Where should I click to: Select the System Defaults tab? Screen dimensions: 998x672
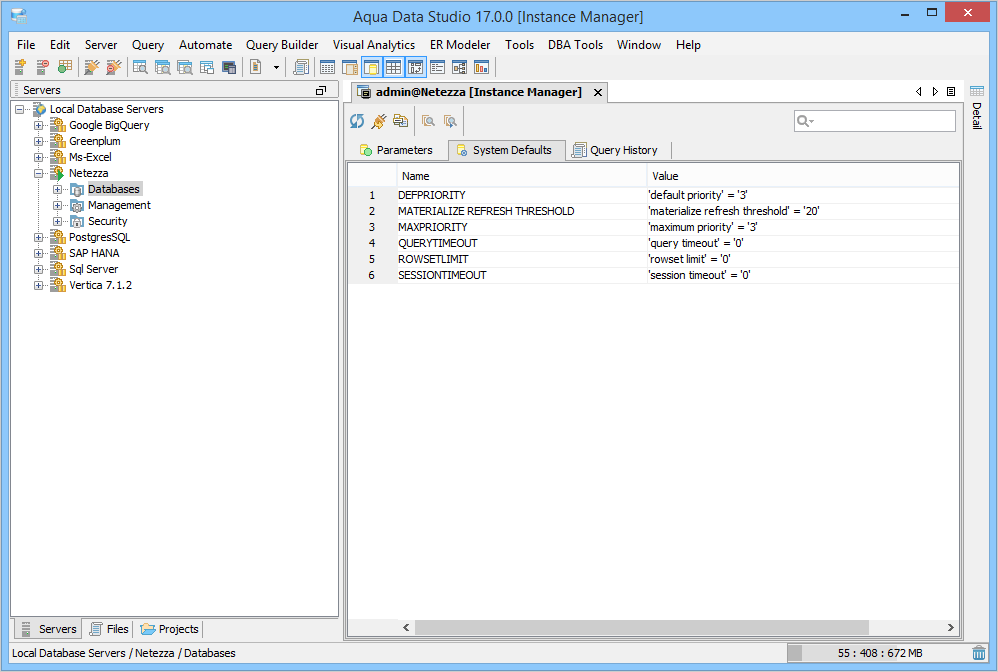pos(506,150)
